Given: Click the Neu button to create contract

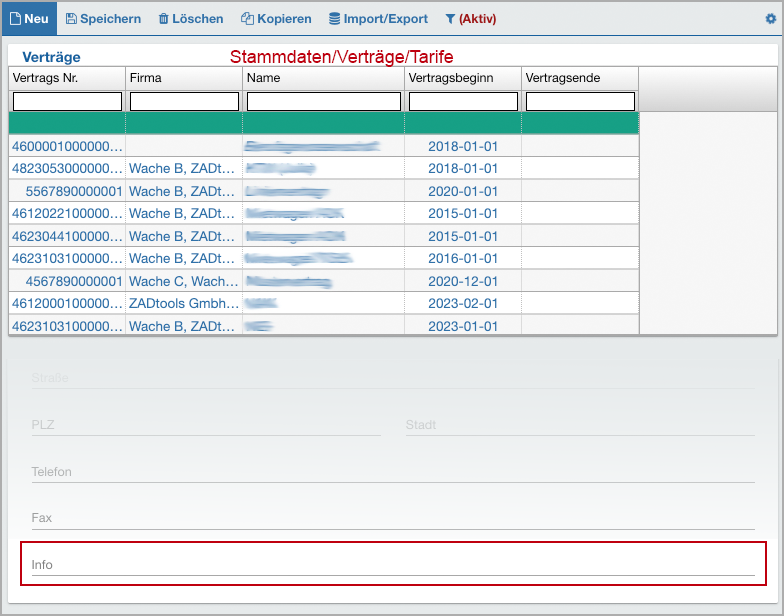Looking at the screenshot, I should (29, 19).
